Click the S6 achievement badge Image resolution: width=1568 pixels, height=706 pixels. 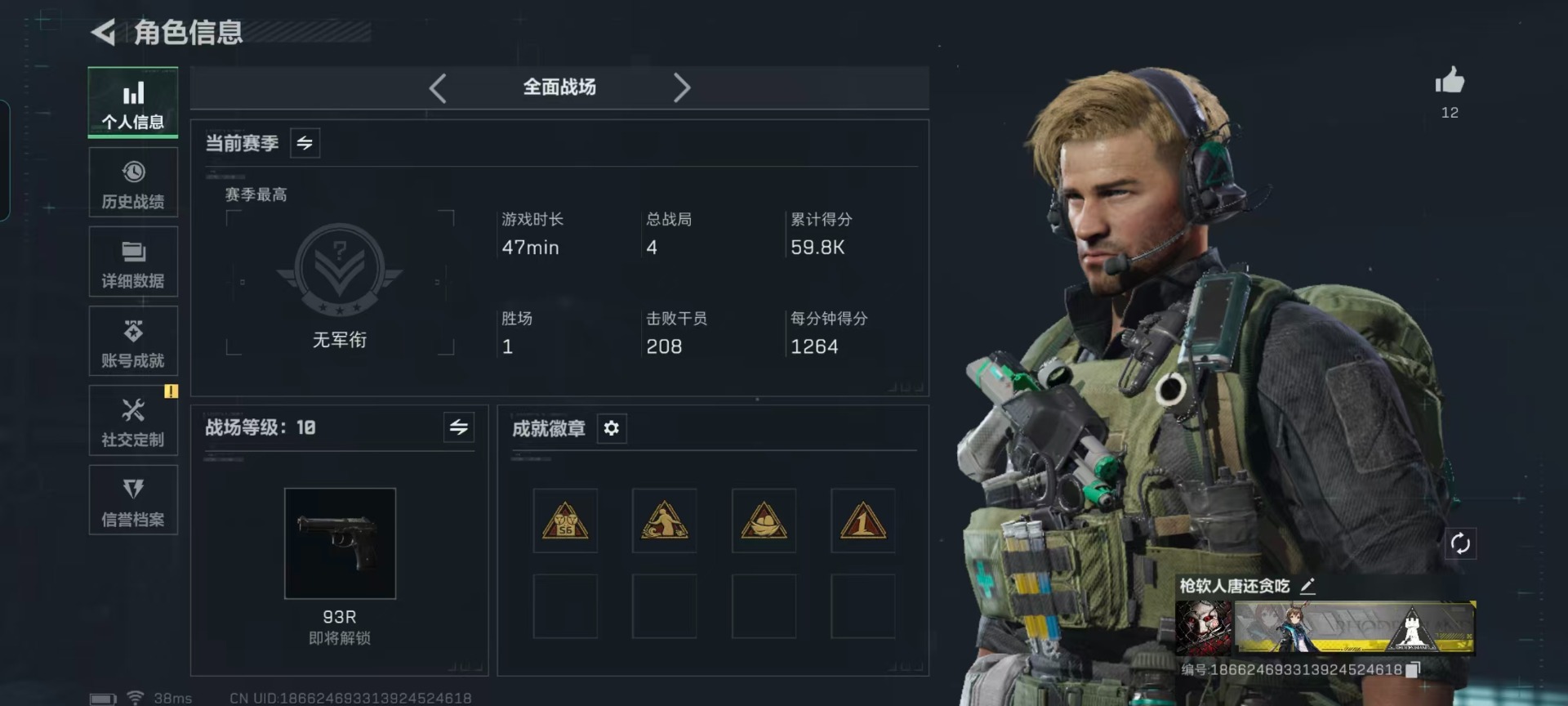pyautogui.click(x=565, y=521)
